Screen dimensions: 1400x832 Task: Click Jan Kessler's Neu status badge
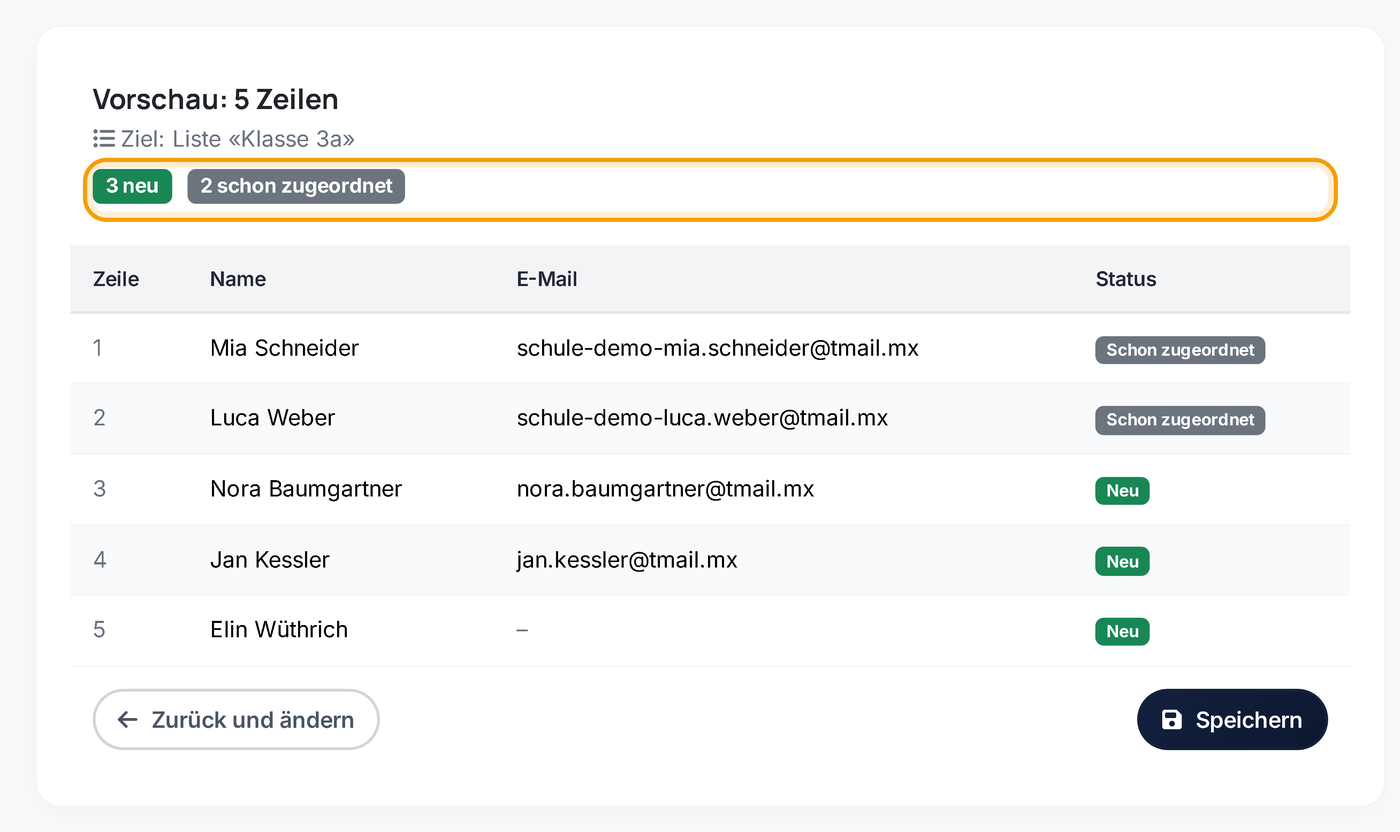point(1122,562)
